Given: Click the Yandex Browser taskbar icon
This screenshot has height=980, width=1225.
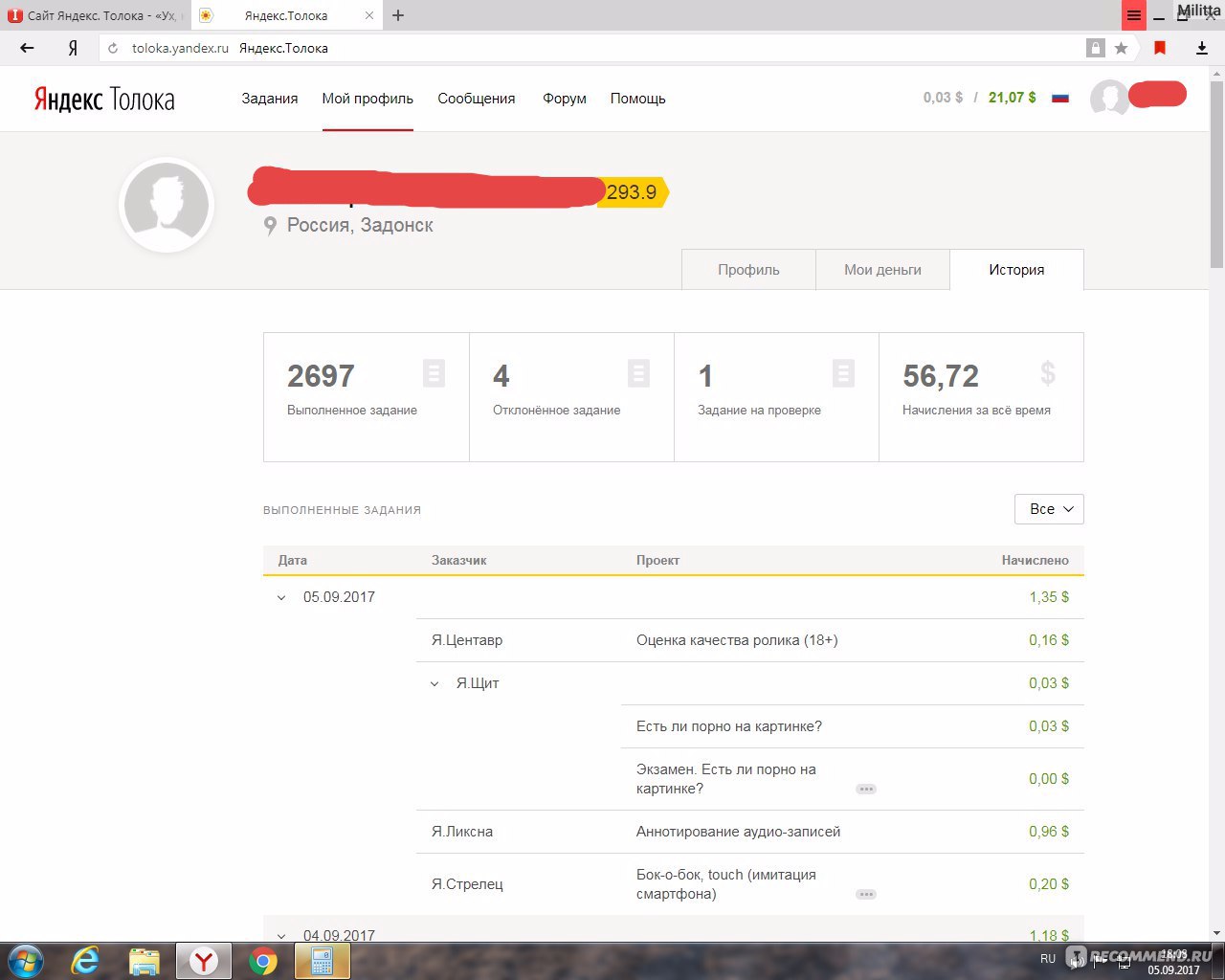Looking at the screenshot, I should click(x=203, y=961).
